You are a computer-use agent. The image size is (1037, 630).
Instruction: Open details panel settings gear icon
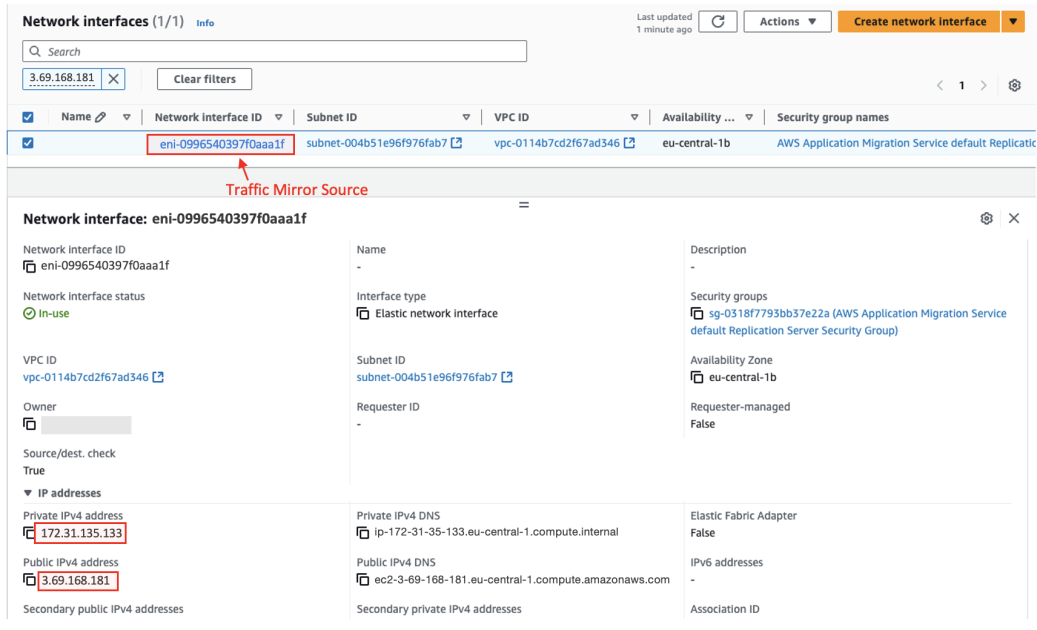(986, 218)
